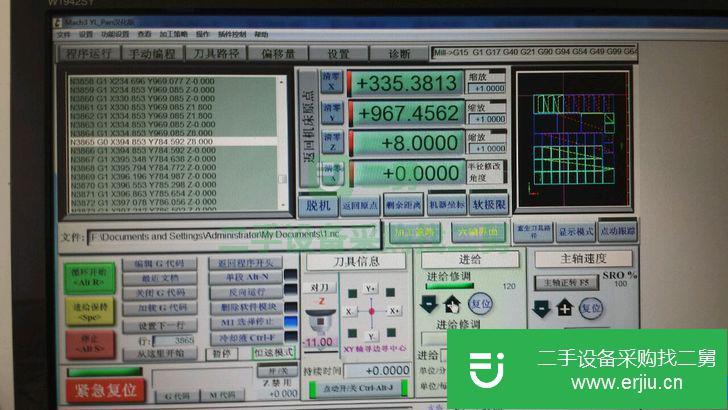Zero the Z axis with 清零 Z
Viewport: 728px width, 410px height.
coord(332,142)
